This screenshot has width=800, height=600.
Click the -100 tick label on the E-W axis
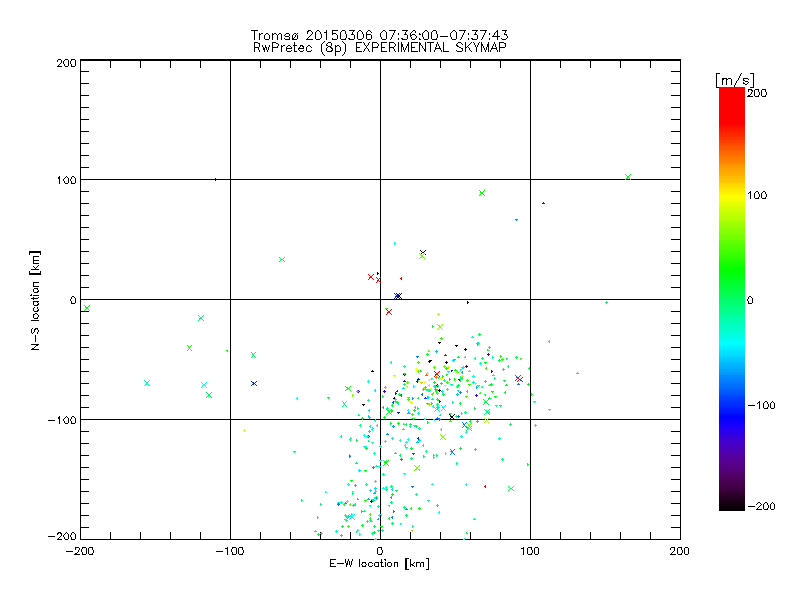tap(230, 551)
